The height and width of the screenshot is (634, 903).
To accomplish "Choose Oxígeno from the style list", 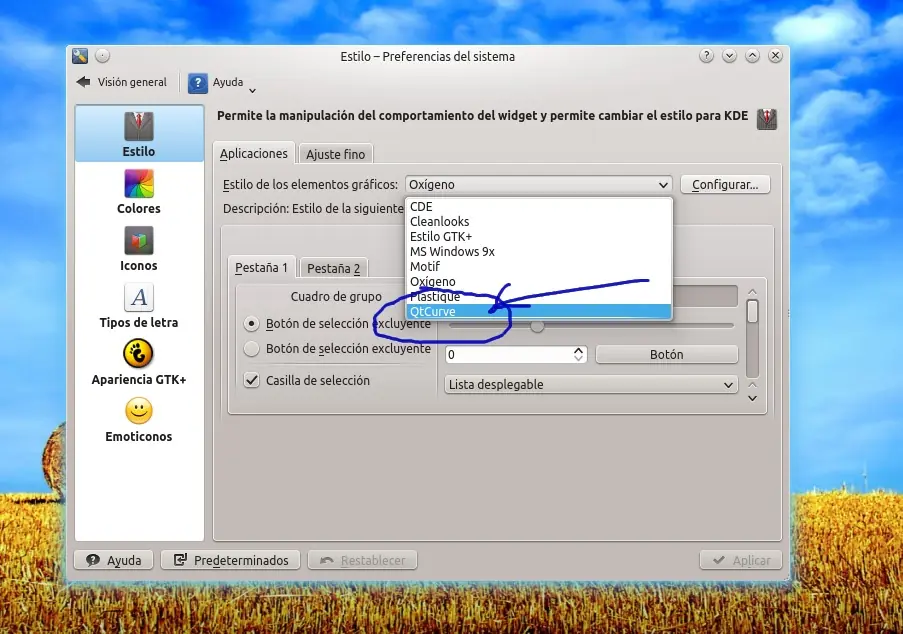I will (538, 282).
